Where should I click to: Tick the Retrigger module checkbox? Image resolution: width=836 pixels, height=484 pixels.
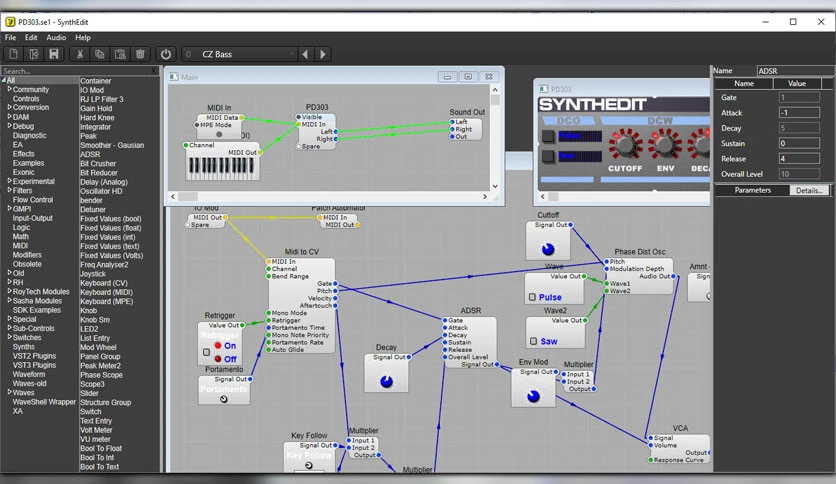pos(206,352)
